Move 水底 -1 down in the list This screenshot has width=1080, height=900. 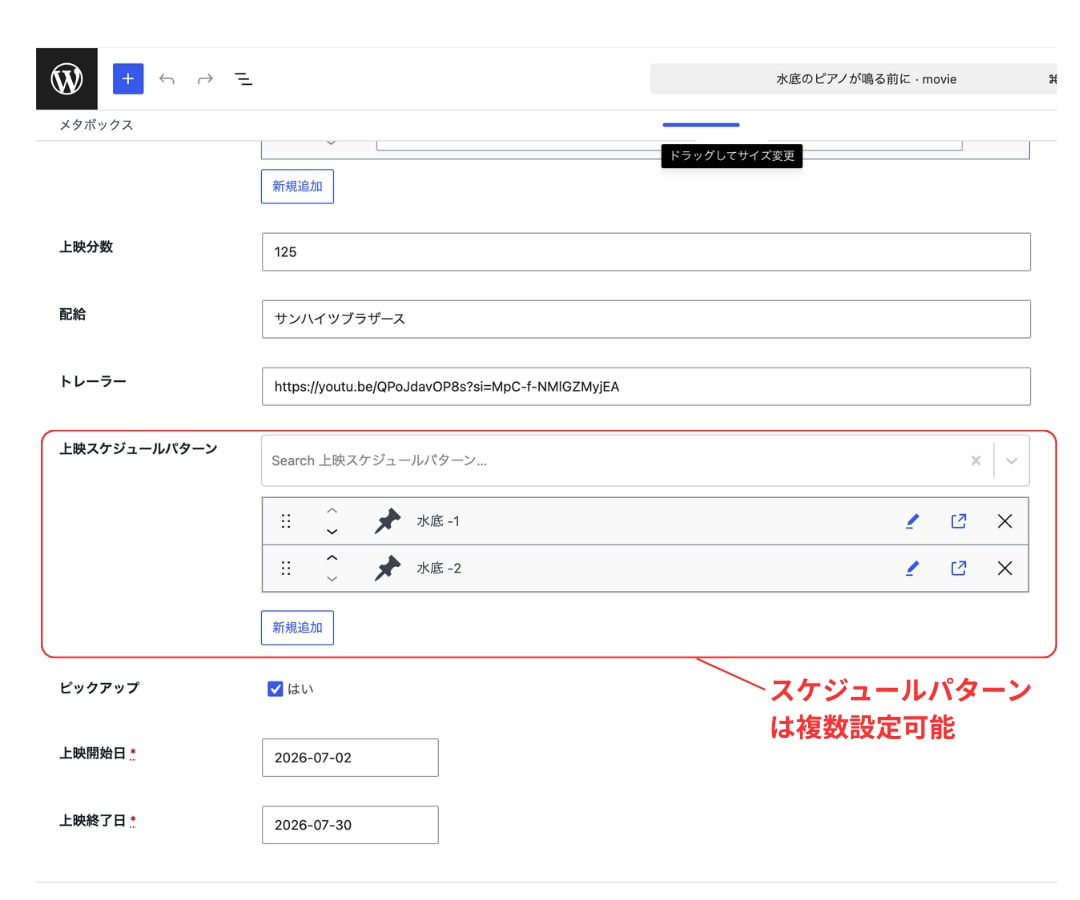[332, 532]
